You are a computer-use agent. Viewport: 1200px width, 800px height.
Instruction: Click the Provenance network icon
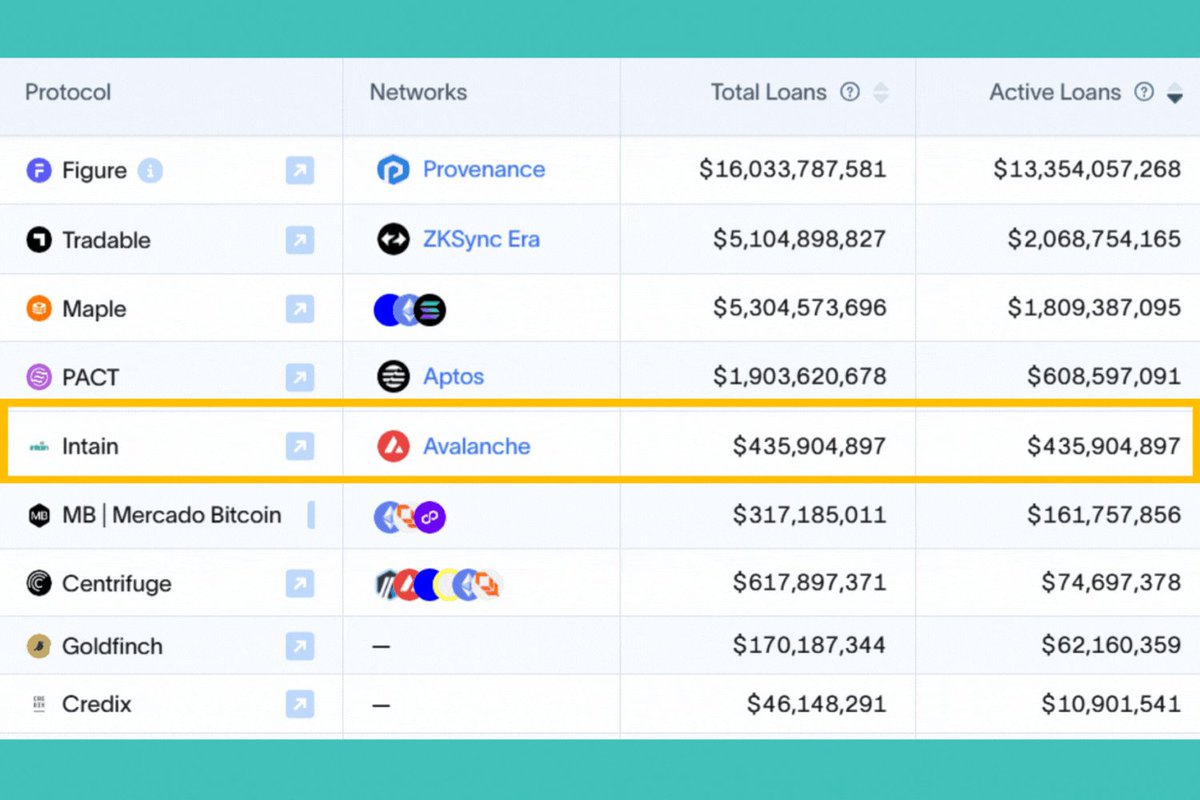tap(393, 170)
